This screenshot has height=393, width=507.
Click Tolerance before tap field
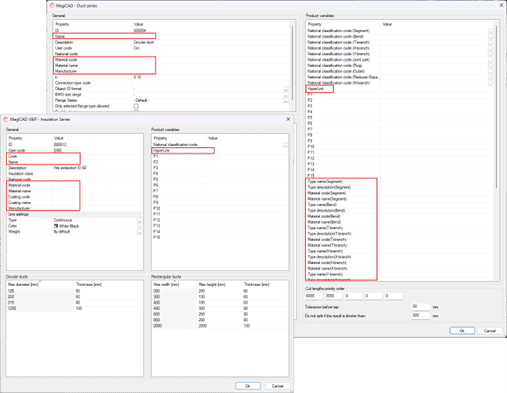(x=420, y=307)
